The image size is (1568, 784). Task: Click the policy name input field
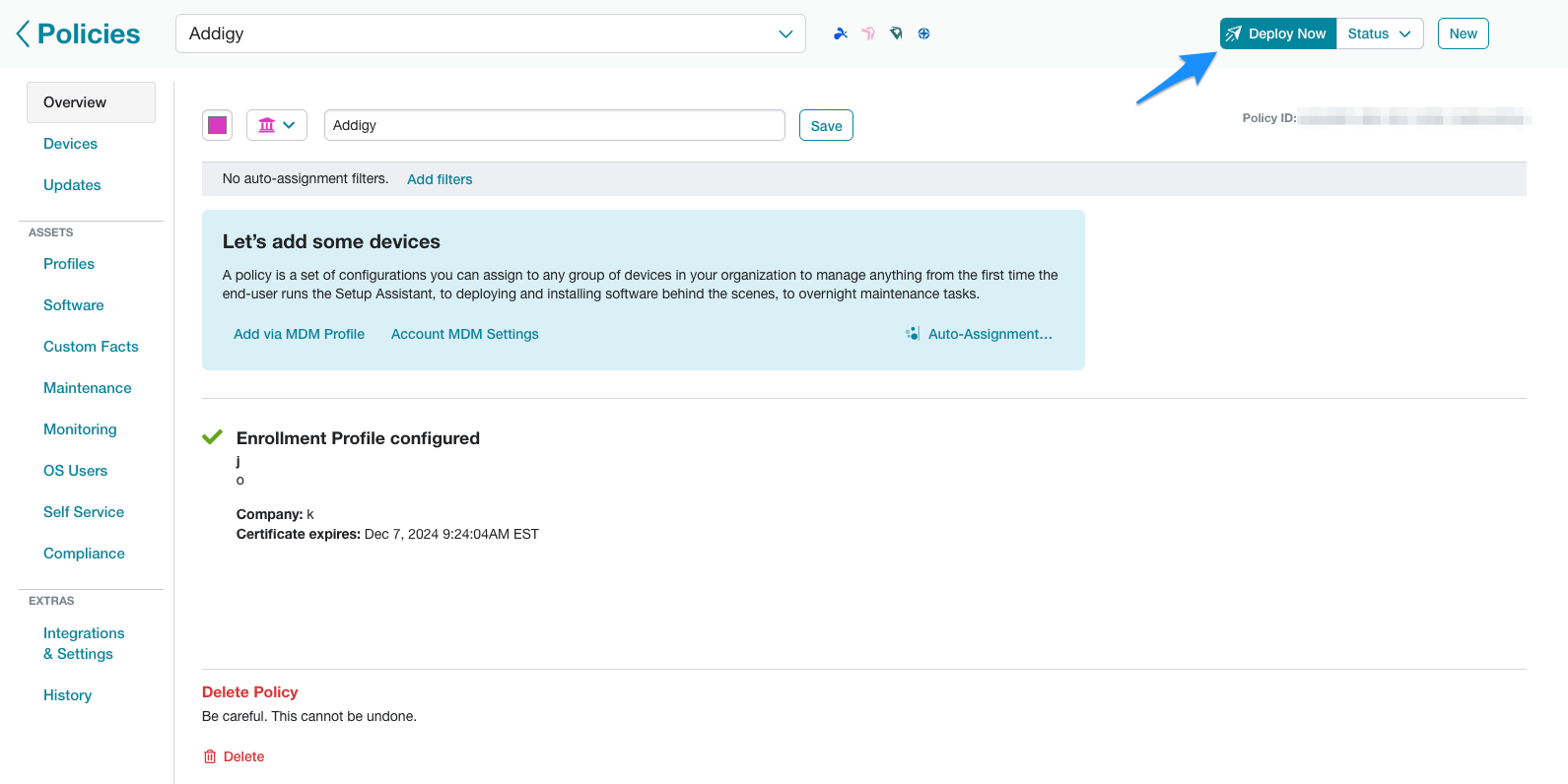coord(555,125)
